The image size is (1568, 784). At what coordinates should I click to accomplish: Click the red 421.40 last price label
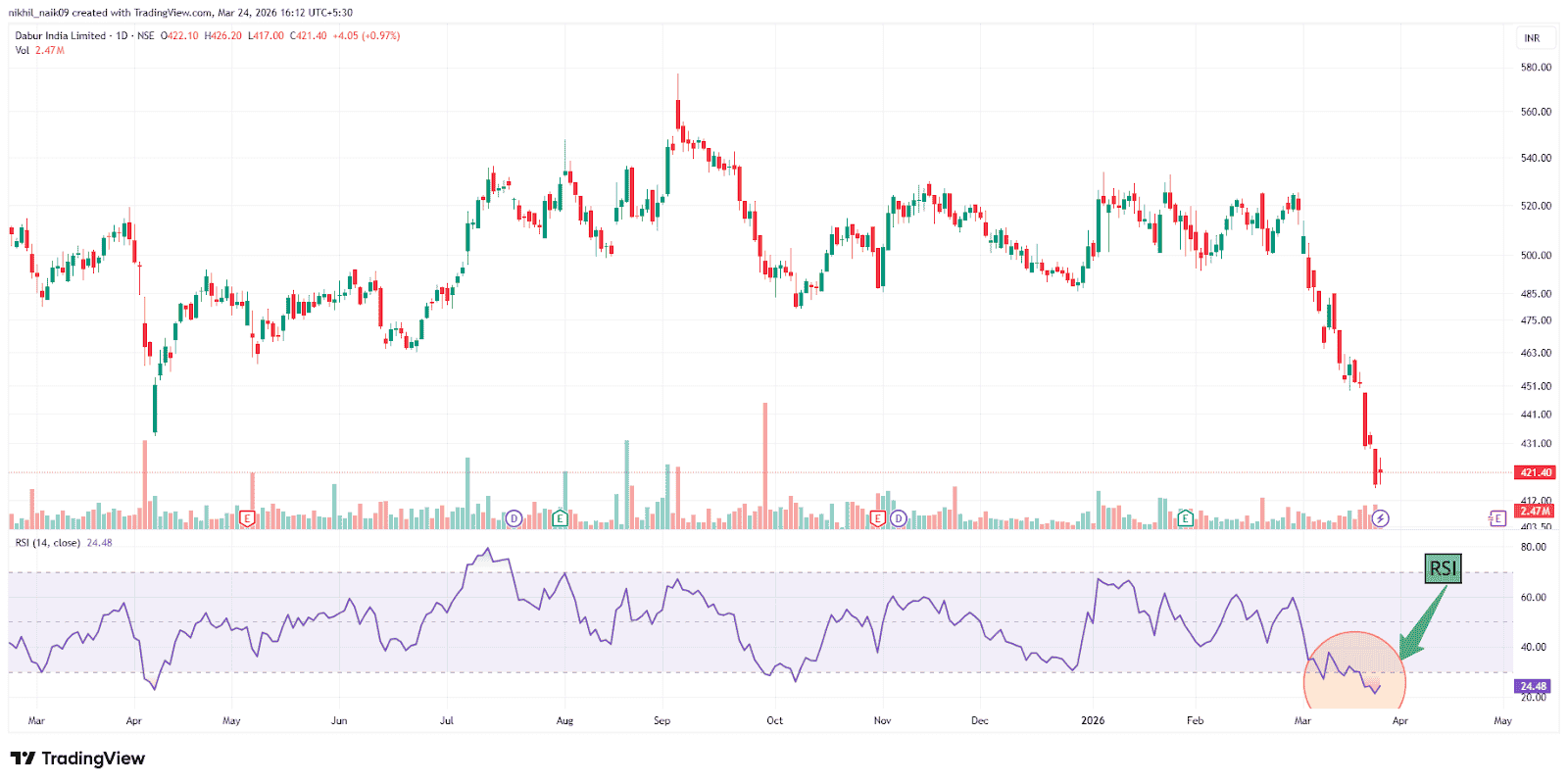point(1536,472)
